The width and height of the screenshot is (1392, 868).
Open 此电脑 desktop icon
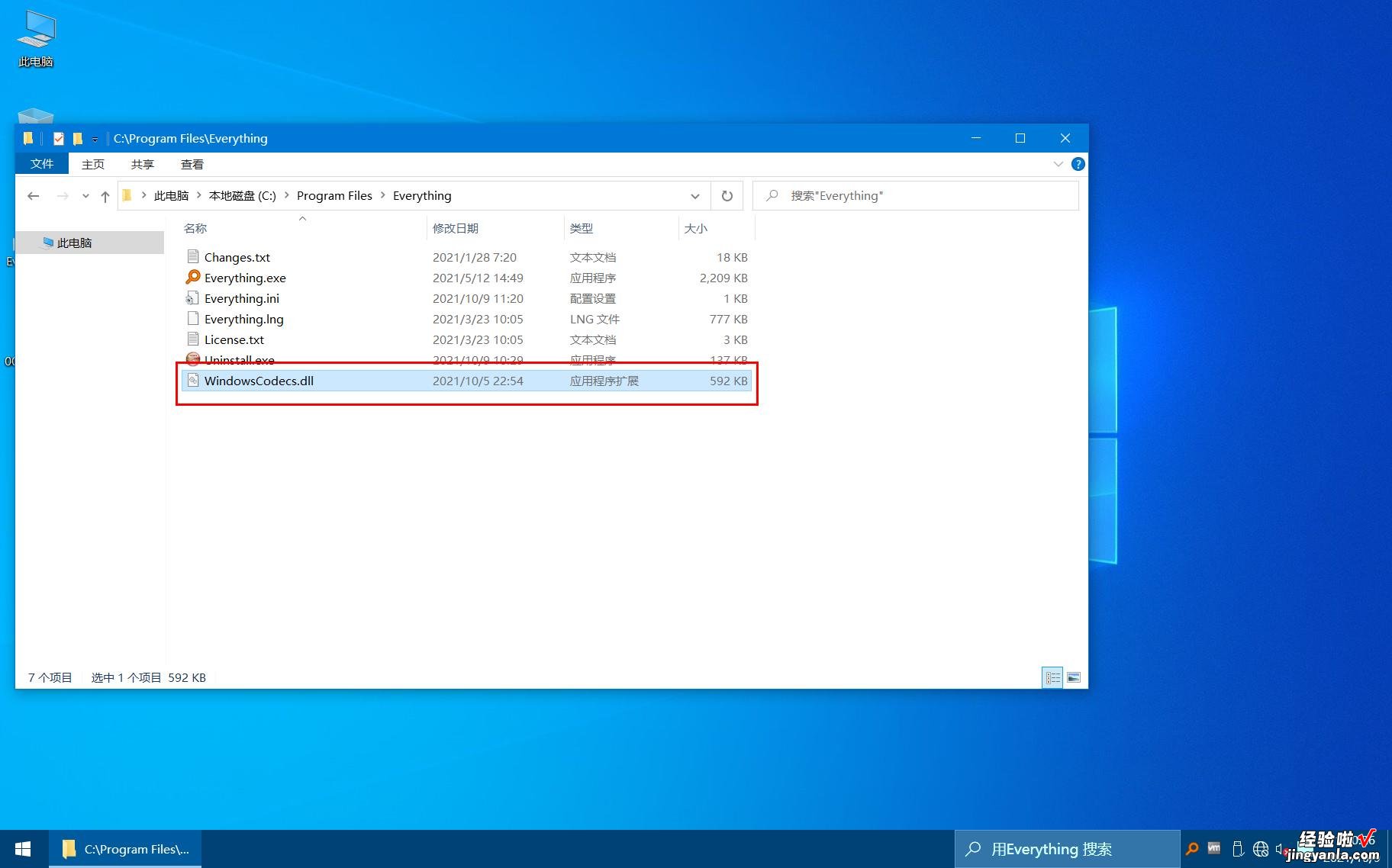(x=36, y=38)
